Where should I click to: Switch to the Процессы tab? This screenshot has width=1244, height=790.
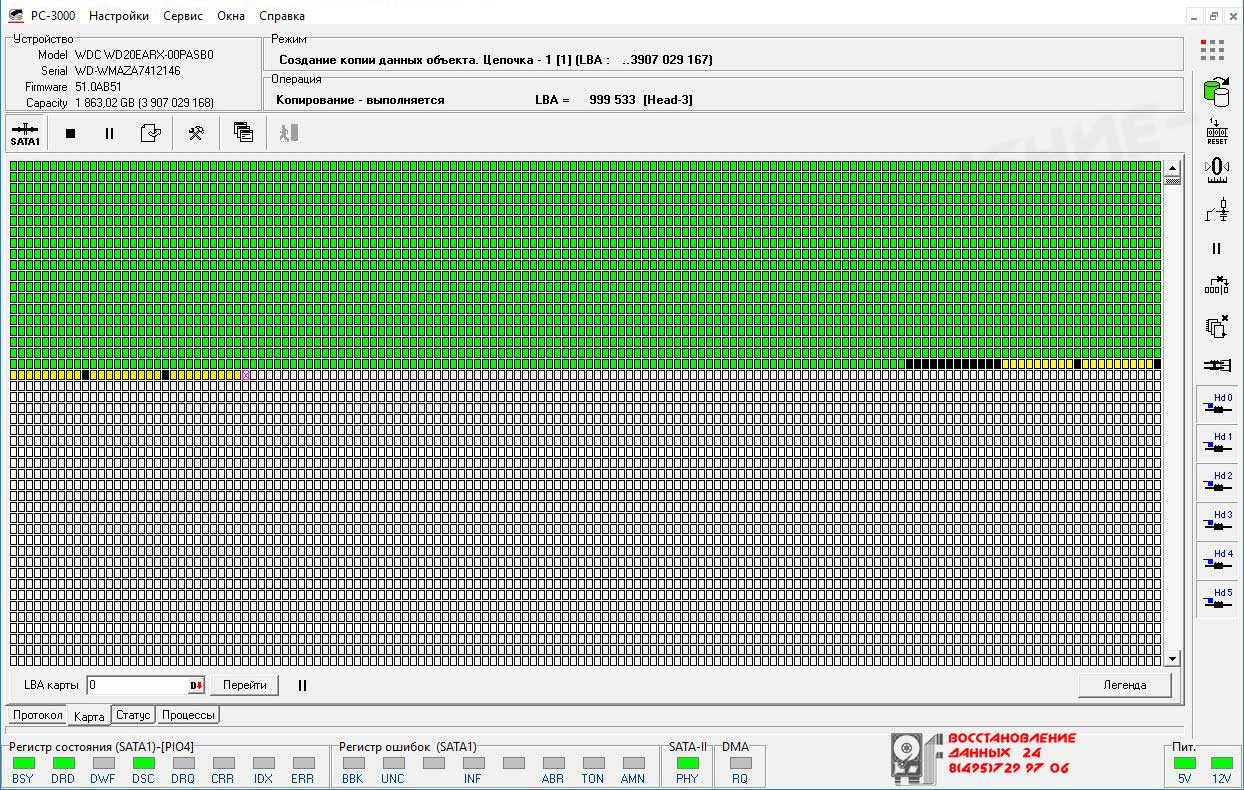tap(188, 716)
